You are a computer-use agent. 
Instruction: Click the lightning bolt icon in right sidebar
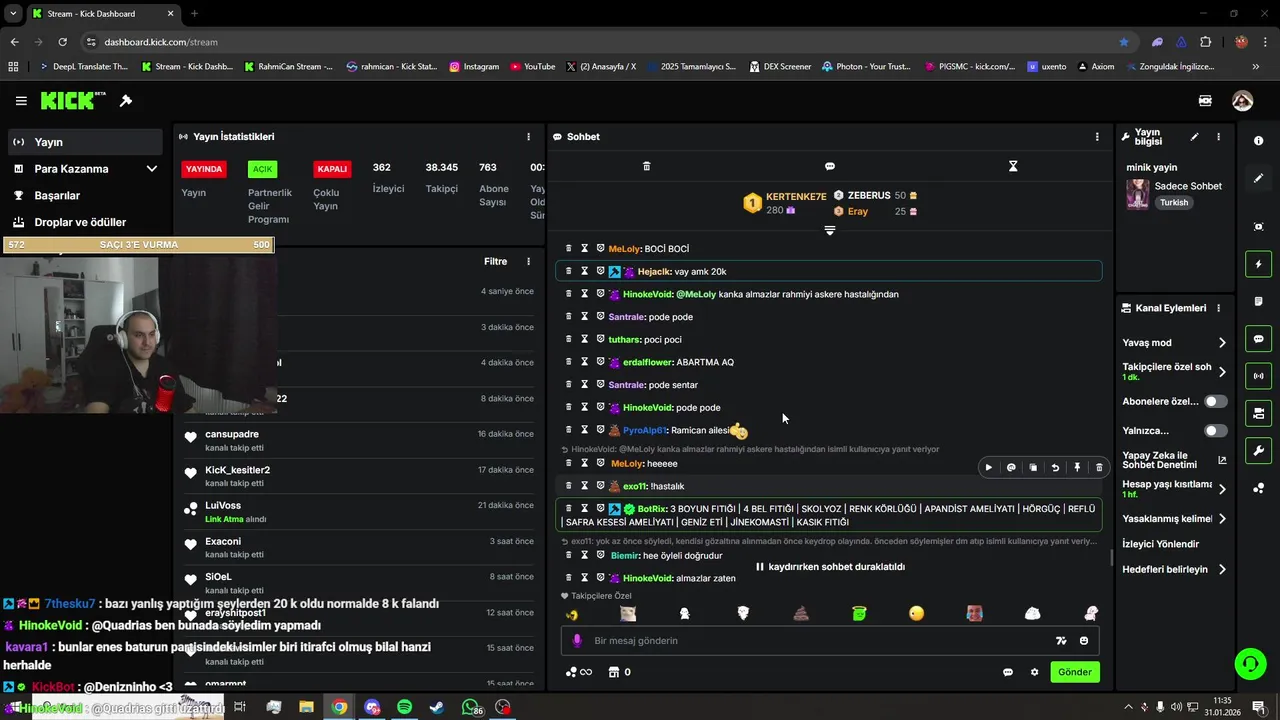pos(1259,264)
